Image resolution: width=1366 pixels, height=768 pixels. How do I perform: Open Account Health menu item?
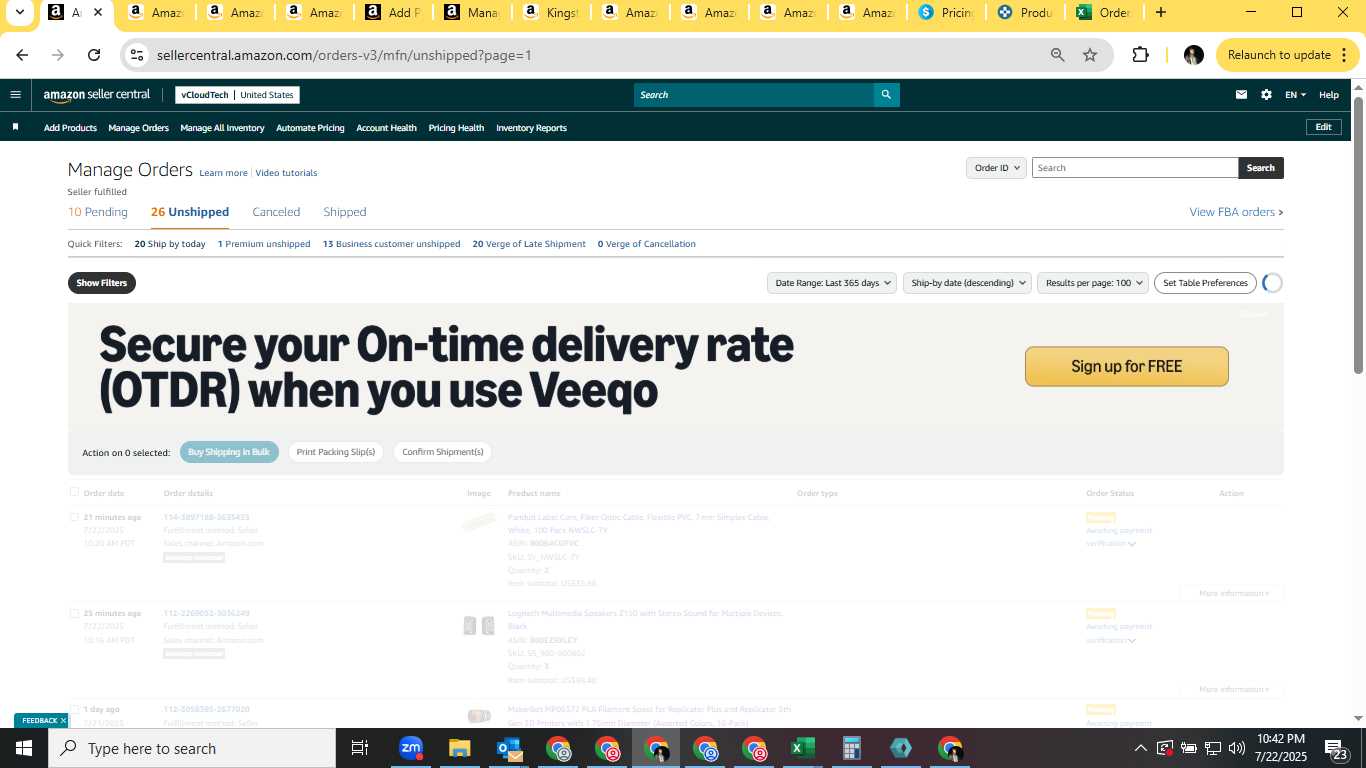(386, 128)
